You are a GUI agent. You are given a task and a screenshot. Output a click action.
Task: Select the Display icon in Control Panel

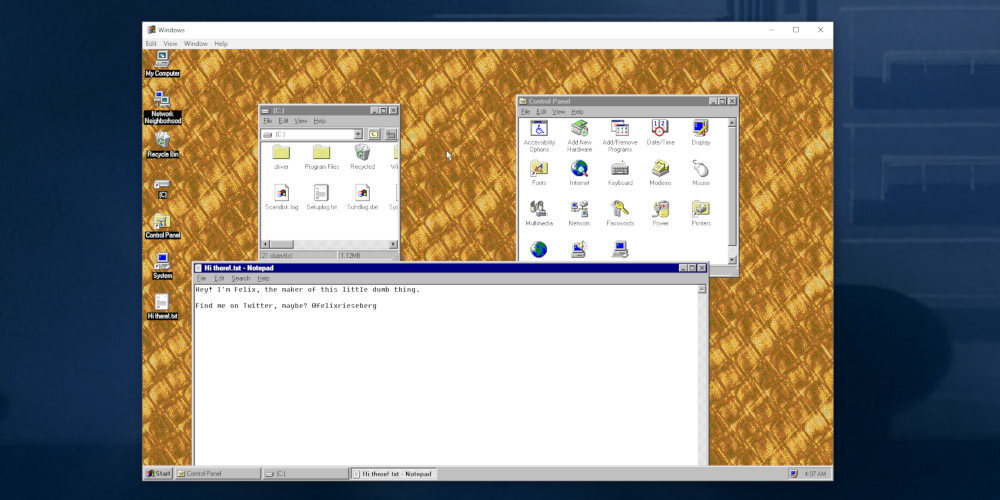701,133
